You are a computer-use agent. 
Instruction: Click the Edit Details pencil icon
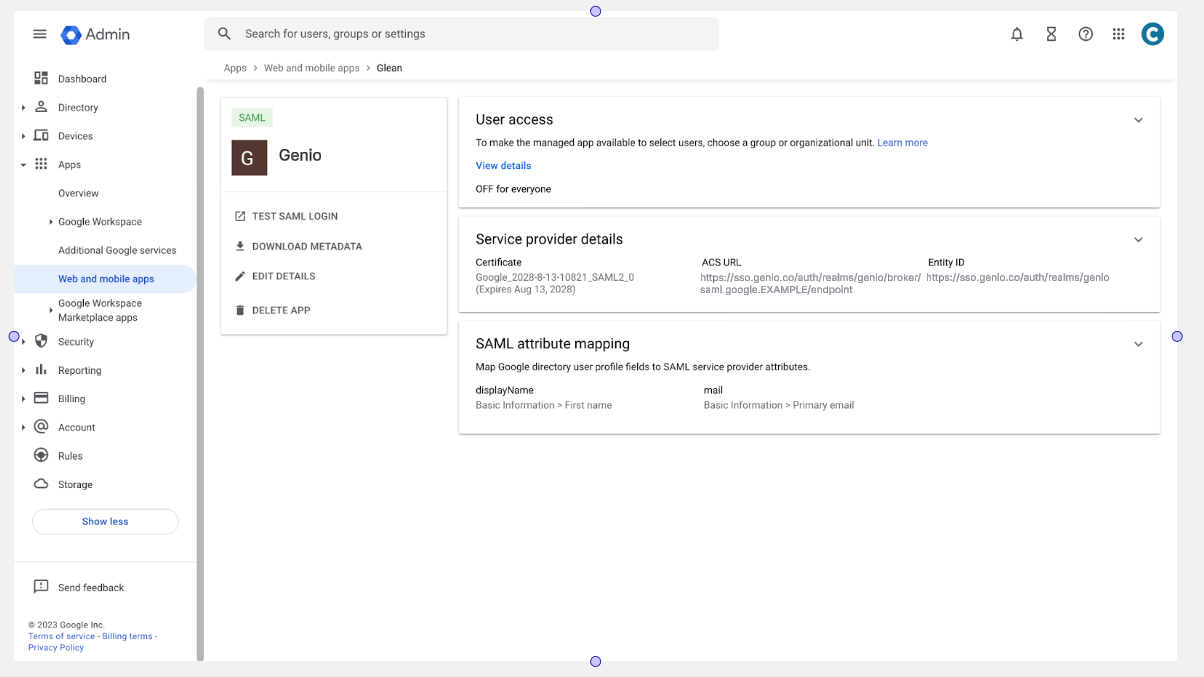[240, 276]
